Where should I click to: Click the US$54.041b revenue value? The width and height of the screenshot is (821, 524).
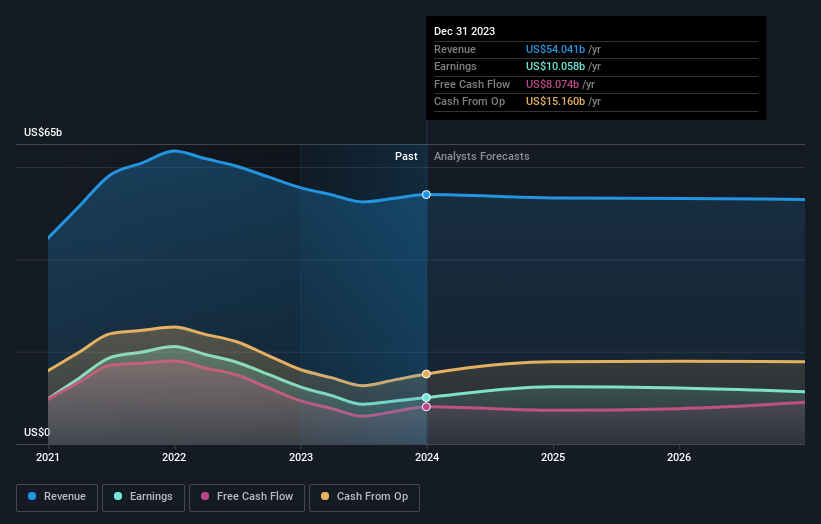[x=555, y=49]
